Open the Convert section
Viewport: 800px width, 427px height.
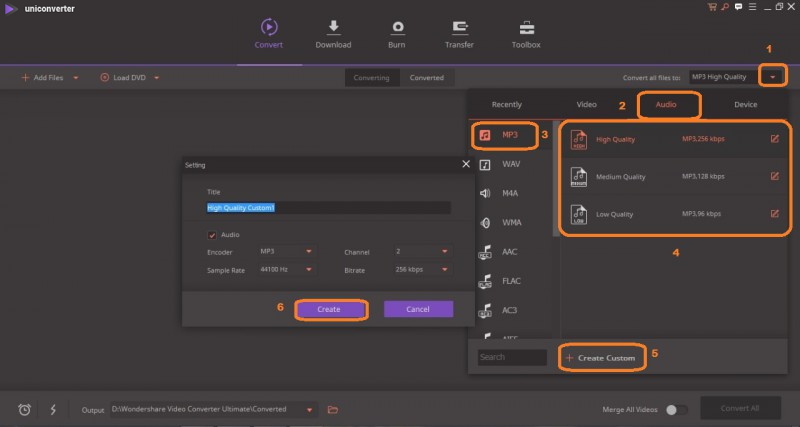coord(268,34)
